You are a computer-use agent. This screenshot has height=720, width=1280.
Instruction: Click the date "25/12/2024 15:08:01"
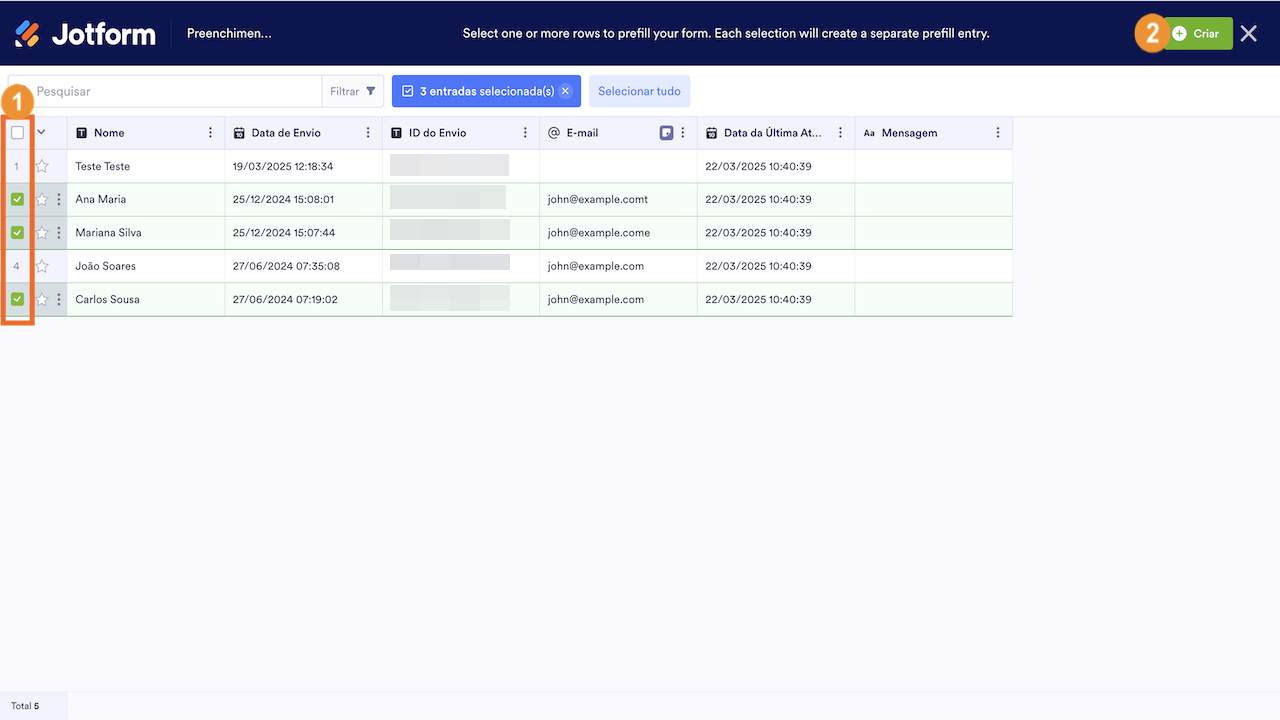coord(283,199)
